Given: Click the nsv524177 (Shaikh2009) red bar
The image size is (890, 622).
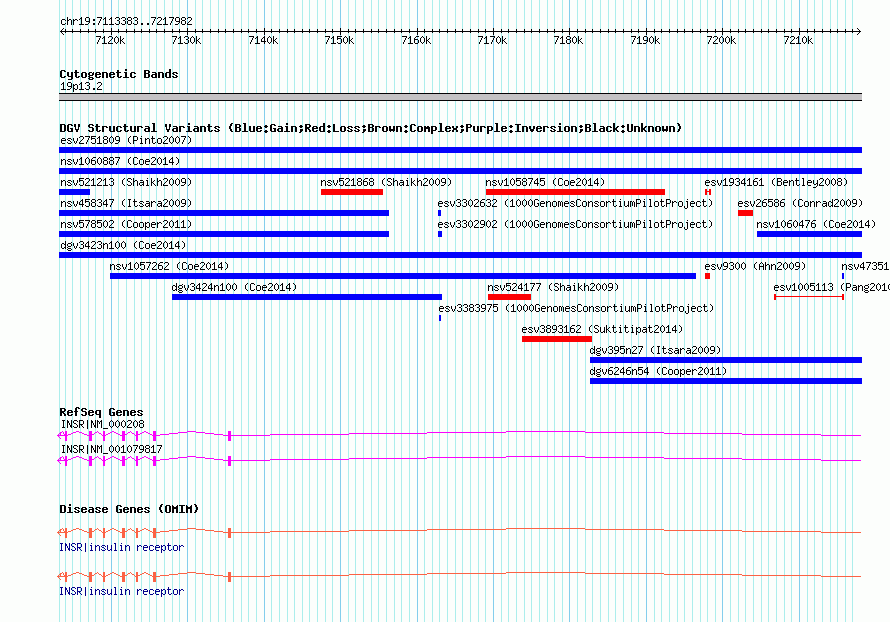Looking at the screenshot, I should click(x=510, y=297).
